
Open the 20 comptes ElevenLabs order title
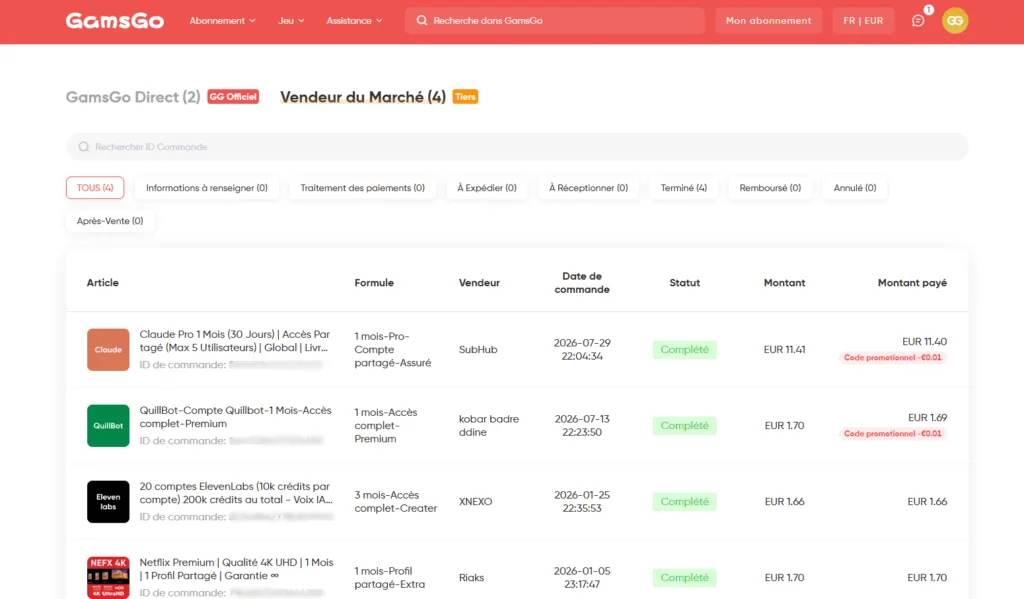pyautogui.click(x=236, y=493)
